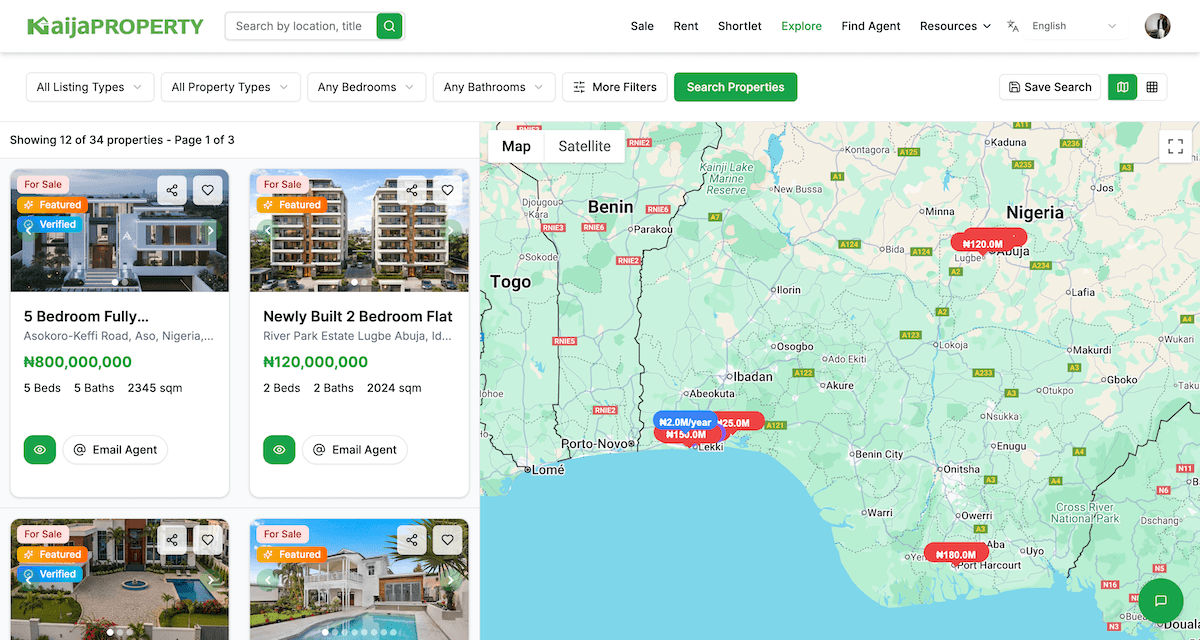
Task: Click the search magnifier icon
Action: tap(389, 26)
